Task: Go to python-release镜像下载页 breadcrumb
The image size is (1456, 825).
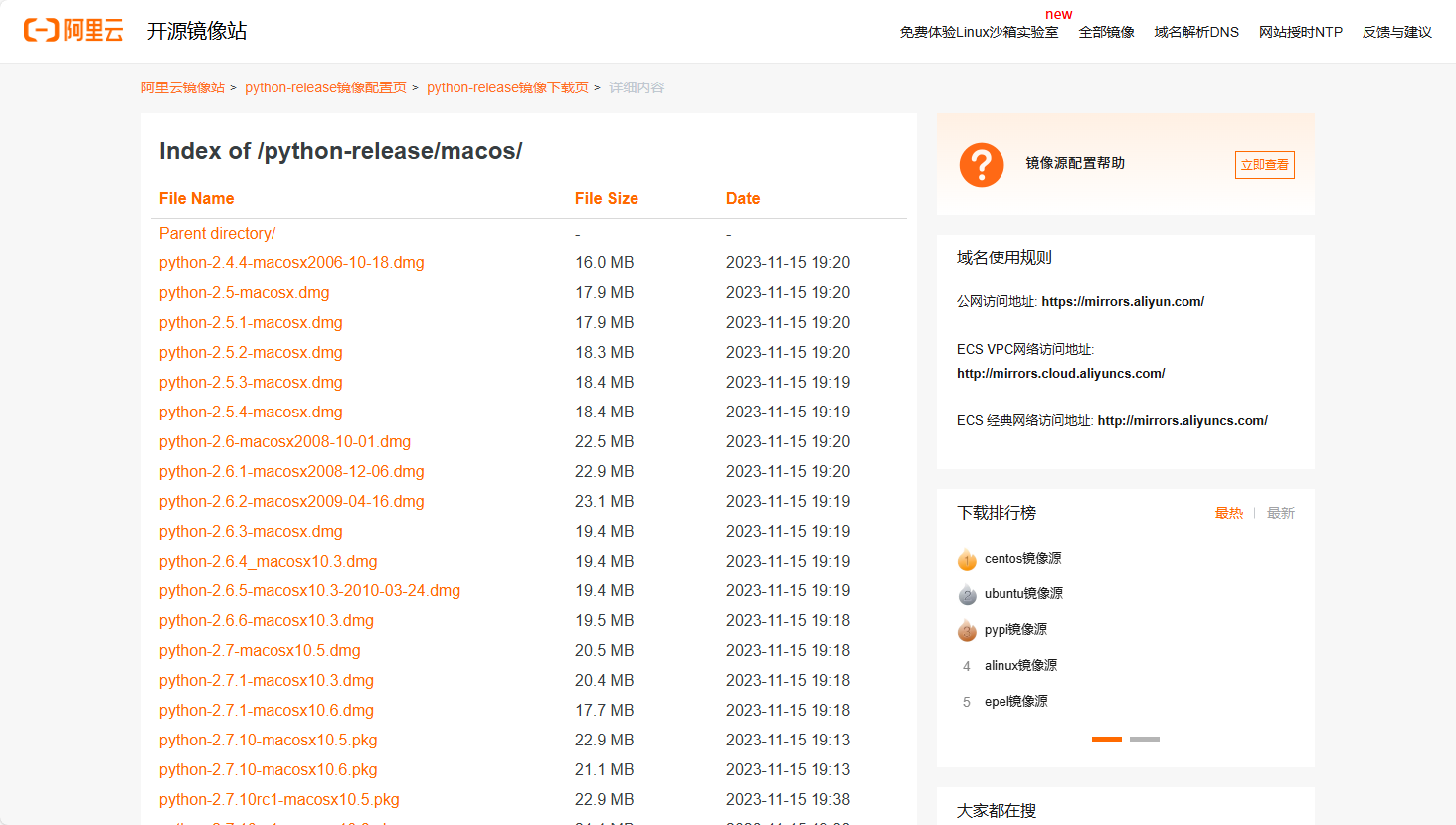Action: pyautogui.click(x=507, y=87)
